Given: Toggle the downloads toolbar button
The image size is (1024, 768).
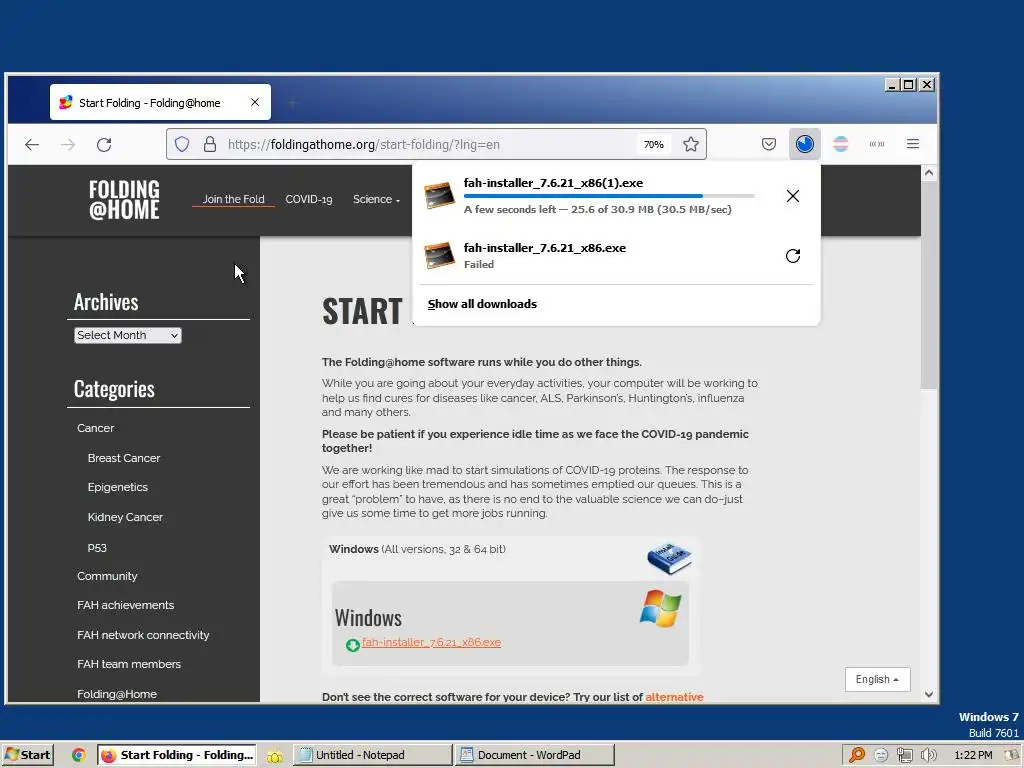Looking at the screenshot, I should pyautogui.click(x=805, y=144).
